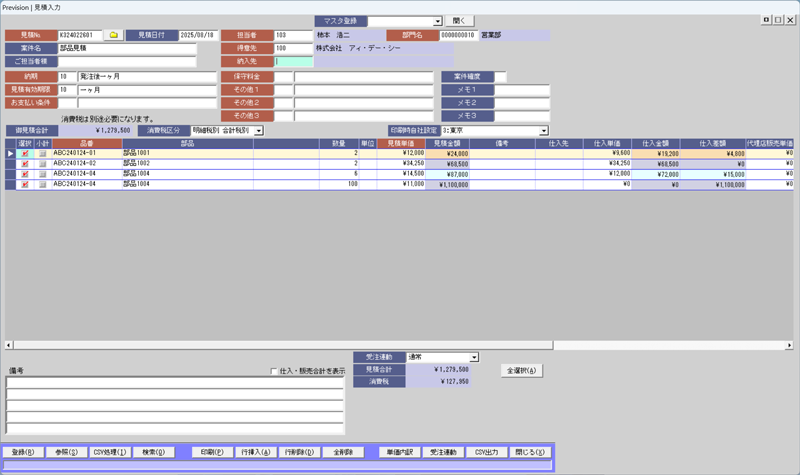Click the 小計 icon in the ABC240124-02 row
The image size is (800, 475).
(x=42, y=163)
